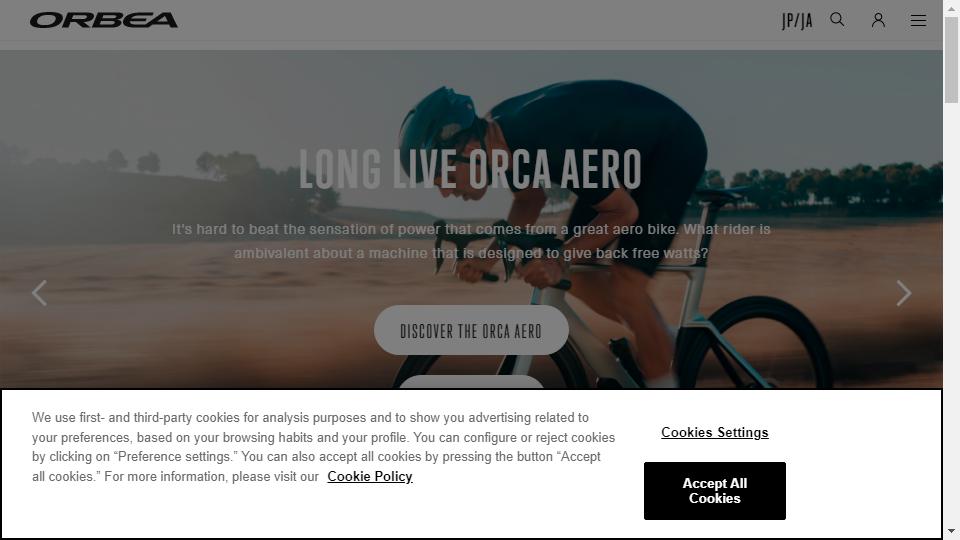
Task: Click the page scrollbar thumb
Action: click(951, 60)
